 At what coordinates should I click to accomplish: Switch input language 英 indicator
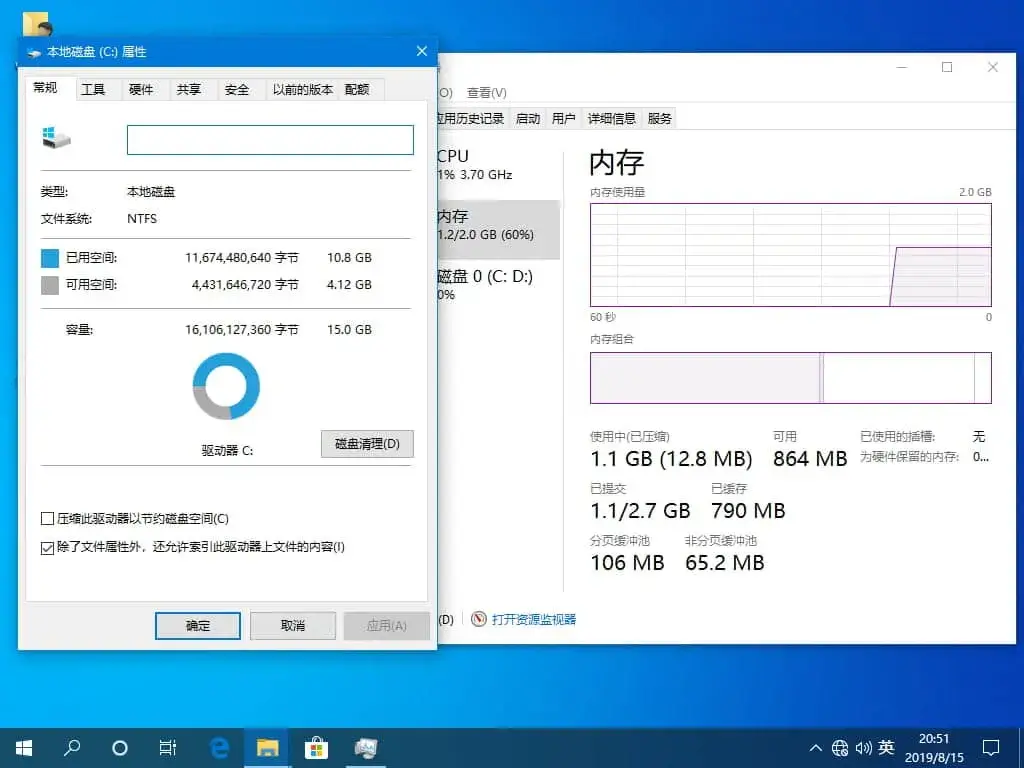pos(886,747)
